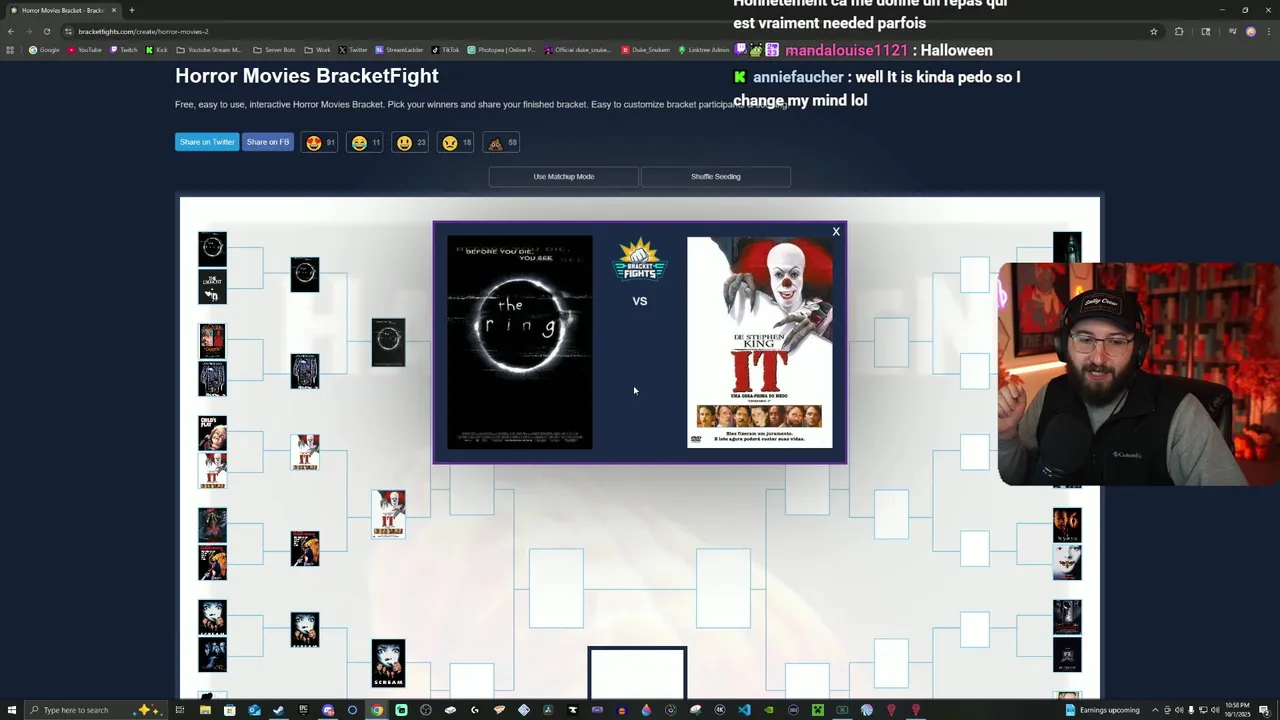Open a new browser tab

(131, 10)
